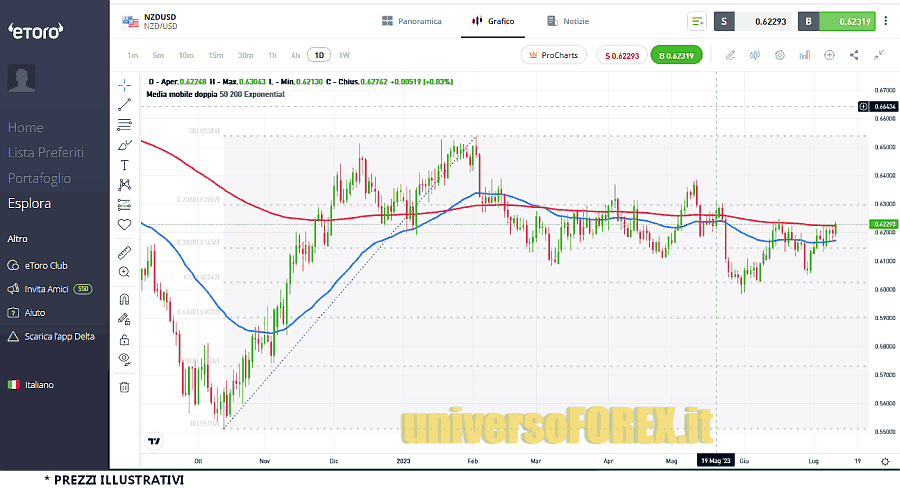Viewport: 900px width, 488px height.
Task: Toggle drawings visibility eye icon
Action: [124, 358]
